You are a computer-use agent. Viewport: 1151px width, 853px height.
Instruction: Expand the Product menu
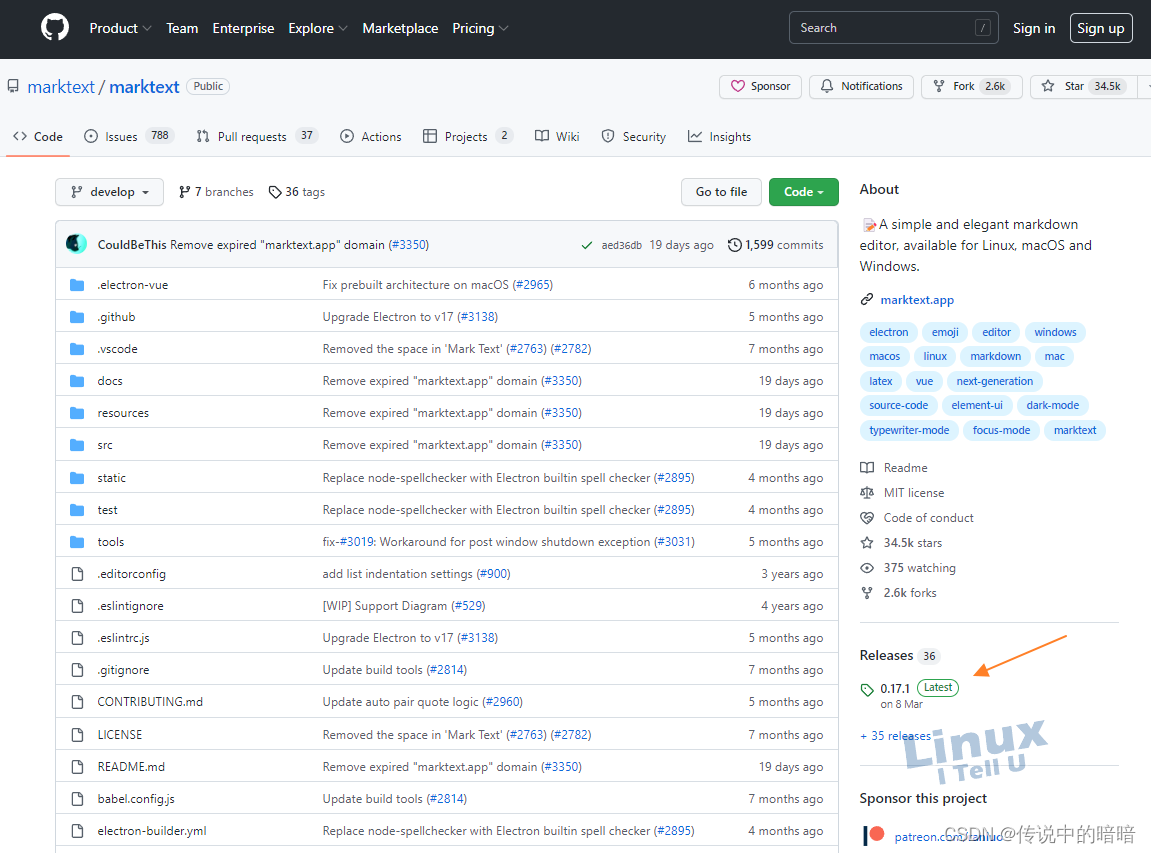tap(120, 28)
